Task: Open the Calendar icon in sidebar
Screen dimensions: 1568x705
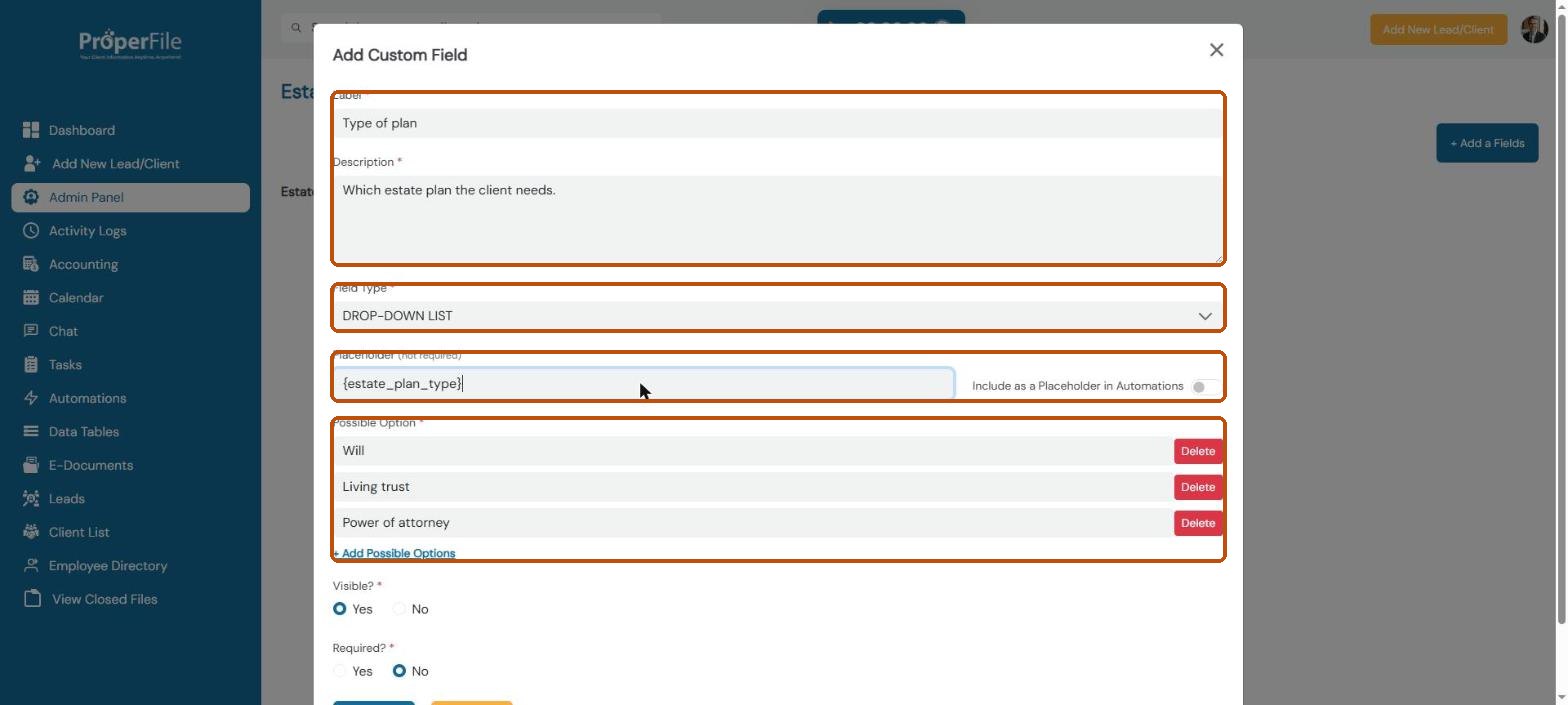Action: 30,298
